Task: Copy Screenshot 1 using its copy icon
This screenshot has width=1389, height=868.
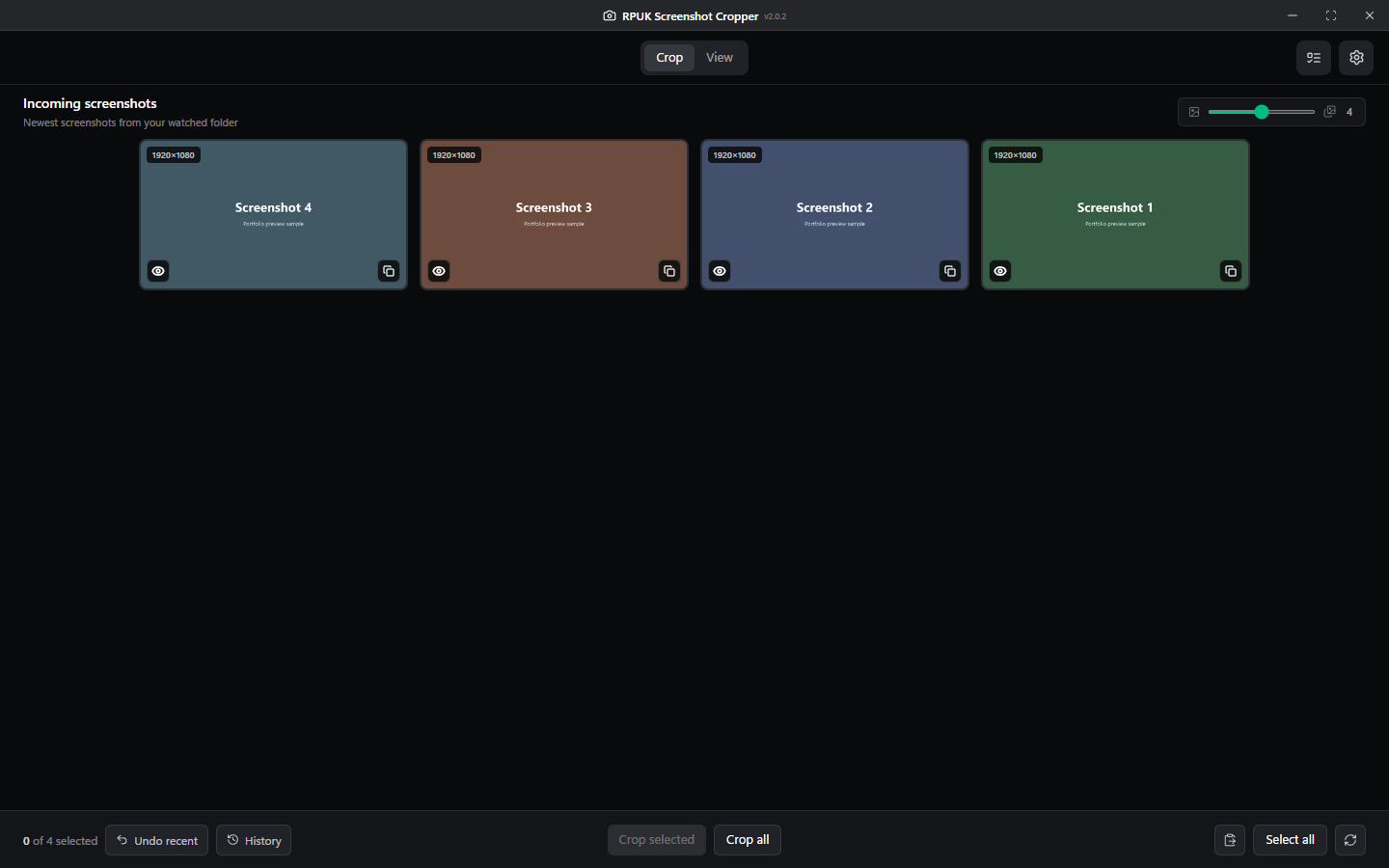Action: [1231, 271]
